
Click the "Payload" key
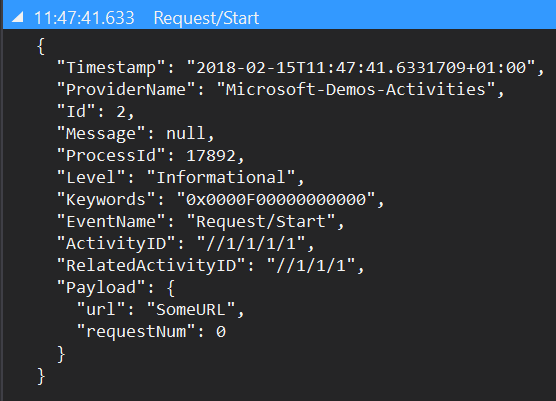coord(101,287)
